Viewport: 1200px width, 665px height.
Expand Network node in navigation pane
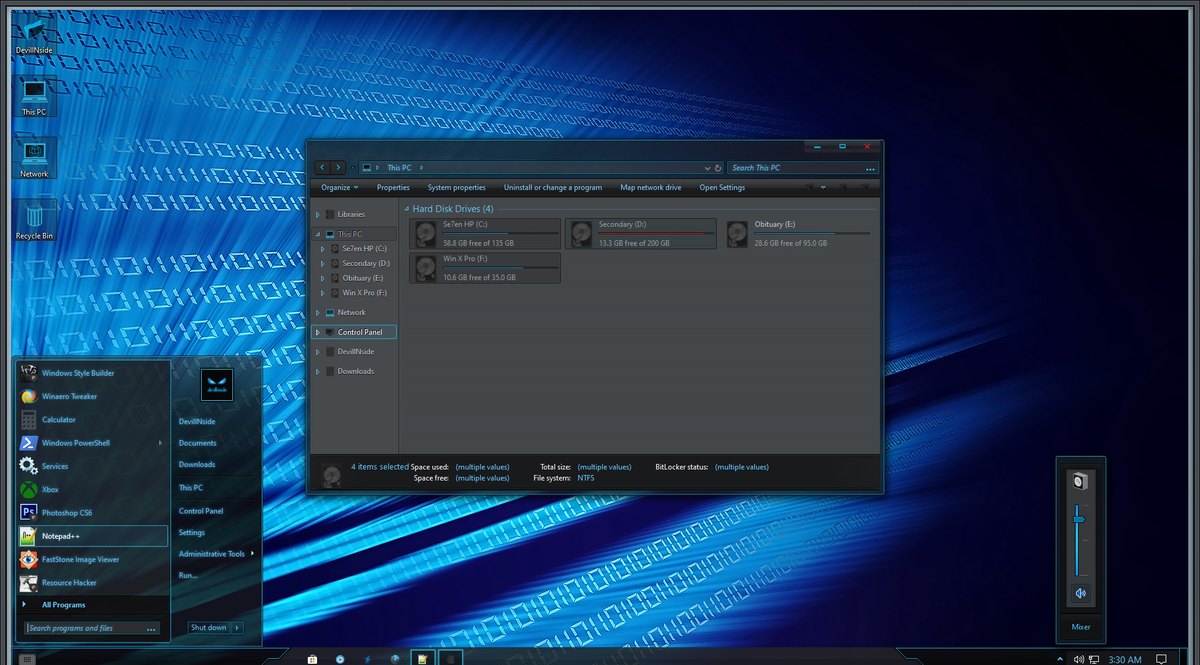tap(318, 312)
